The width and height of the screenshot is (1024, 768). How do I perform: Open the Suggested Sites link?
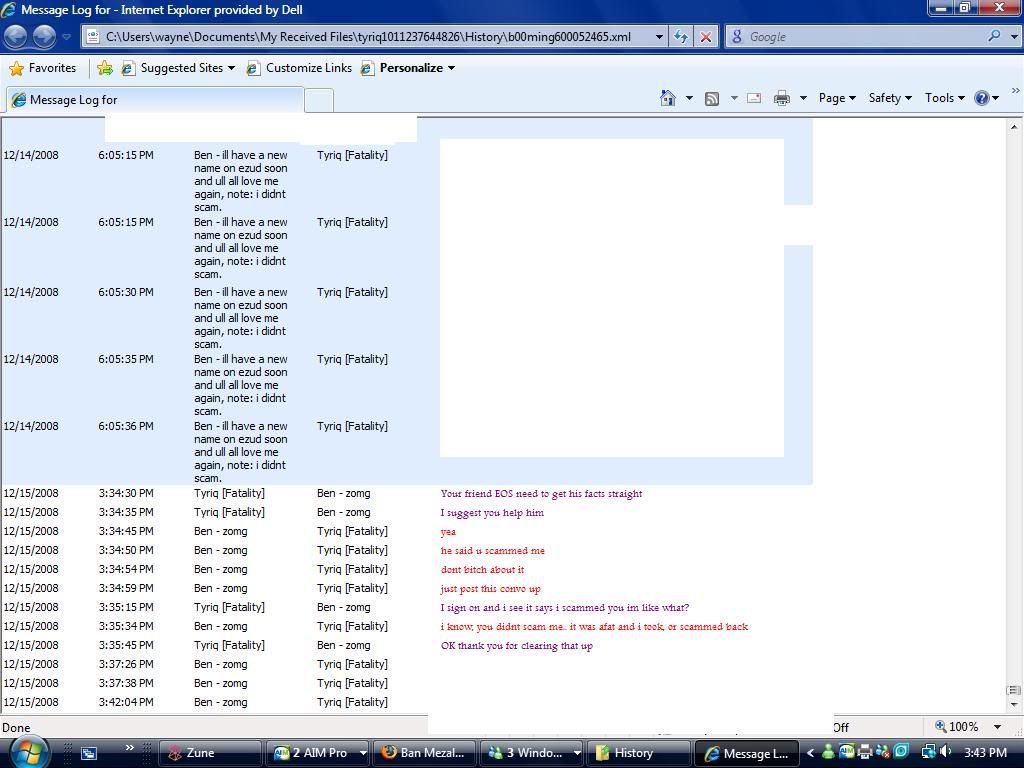[x=178, y=68]
